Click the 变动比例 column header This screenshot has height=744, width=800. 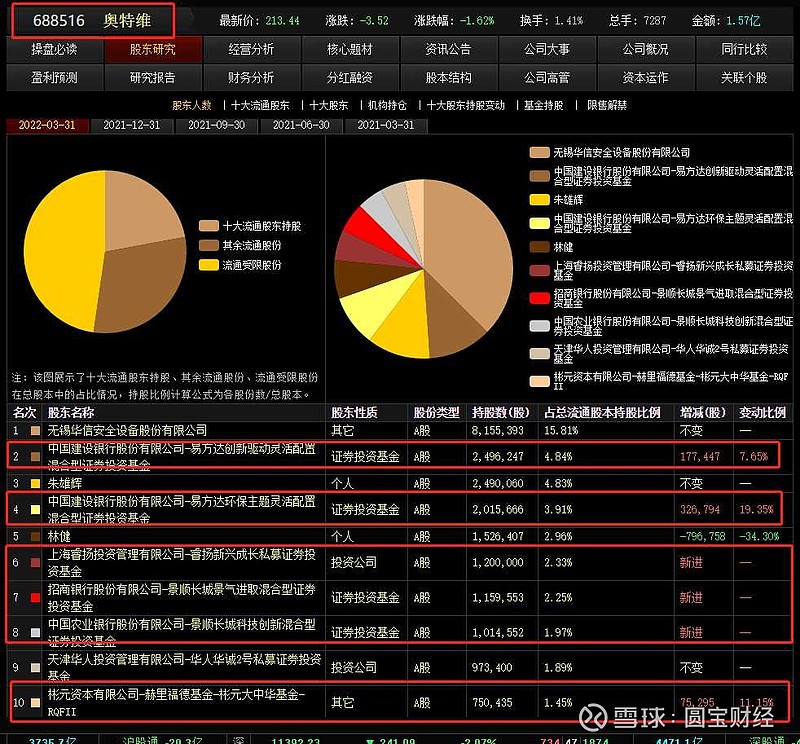762,412
